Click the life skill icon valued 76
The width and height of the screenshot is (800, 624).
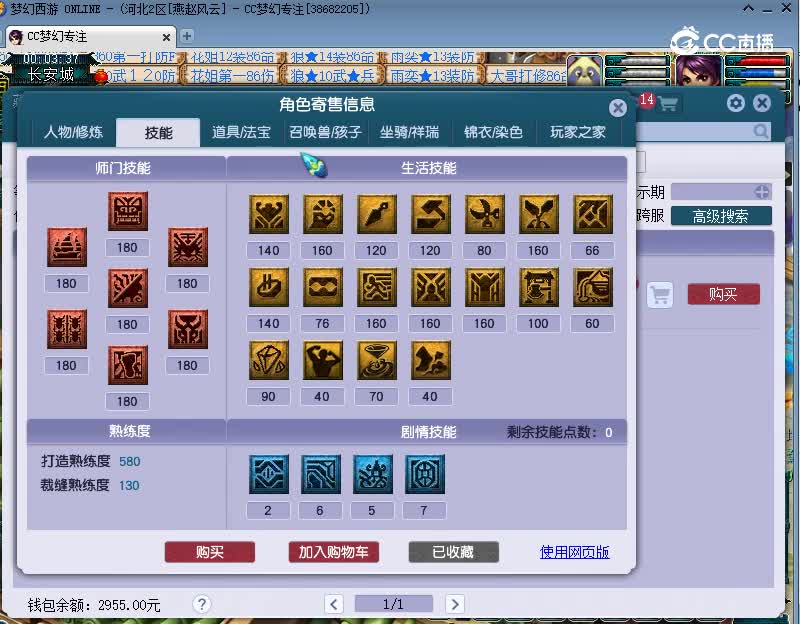(x=322, y=287)
